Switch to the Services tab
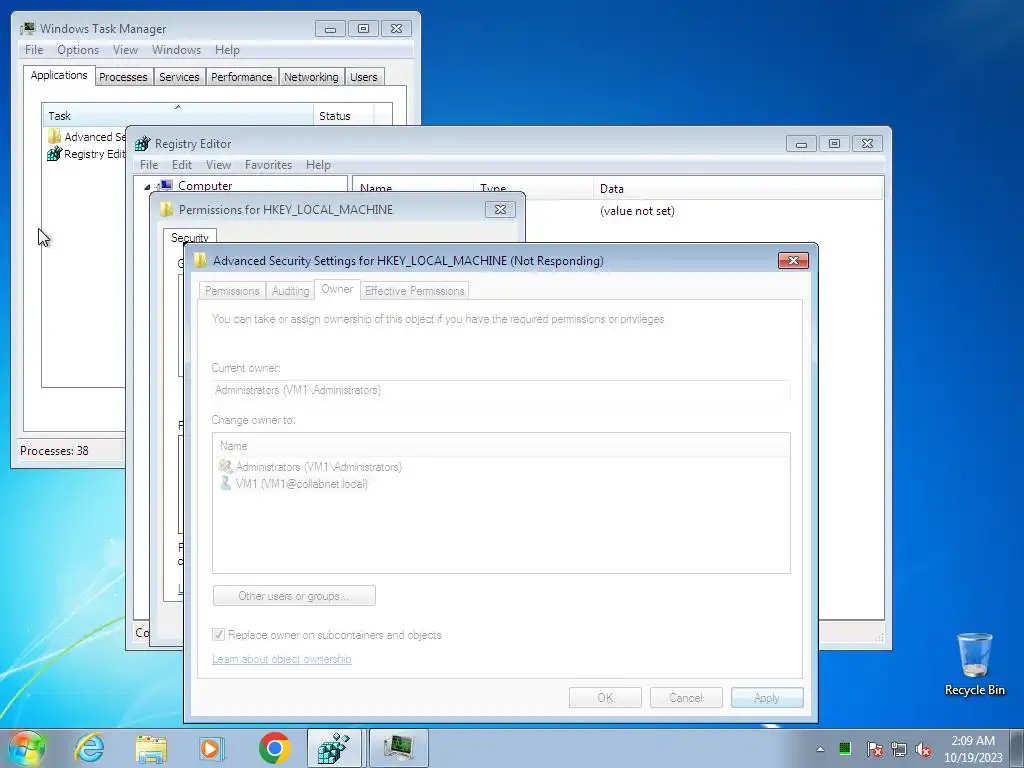Image resolution: width=1024 pixels, height=768 pixels. [x=179, y=77]
